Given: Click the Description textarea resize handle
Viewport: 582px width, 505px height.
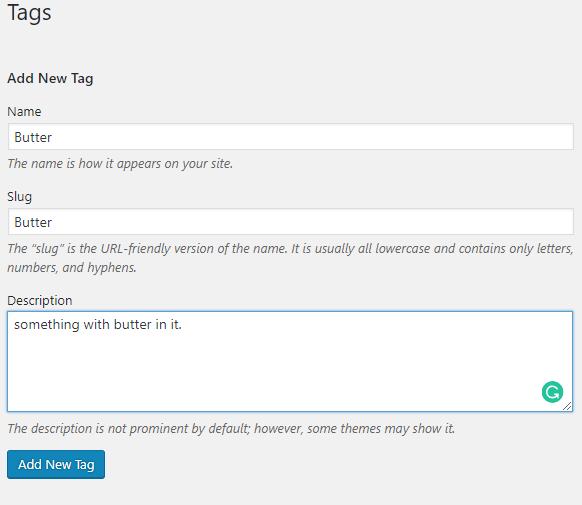Looking at the screenshot, I should [x=567, y=406].
